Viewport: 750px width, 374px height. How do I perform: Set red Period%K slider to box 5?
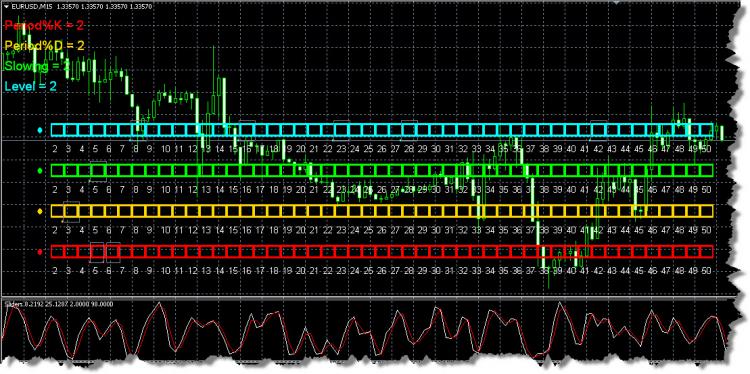coord(98,252)
